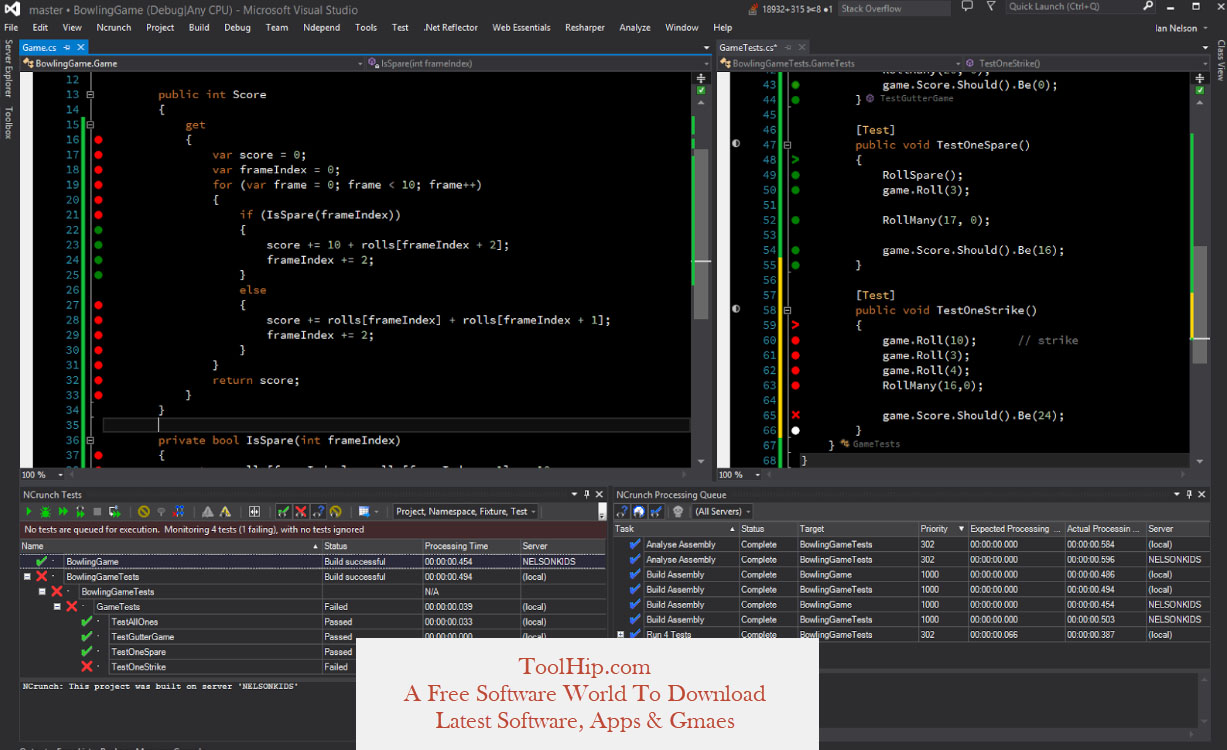Image resolution: width=1227 pixels, height=750 pixels.
Task: Click the red arrow marker on line 59
Action: pyautogui.click(x=796, y=325)
